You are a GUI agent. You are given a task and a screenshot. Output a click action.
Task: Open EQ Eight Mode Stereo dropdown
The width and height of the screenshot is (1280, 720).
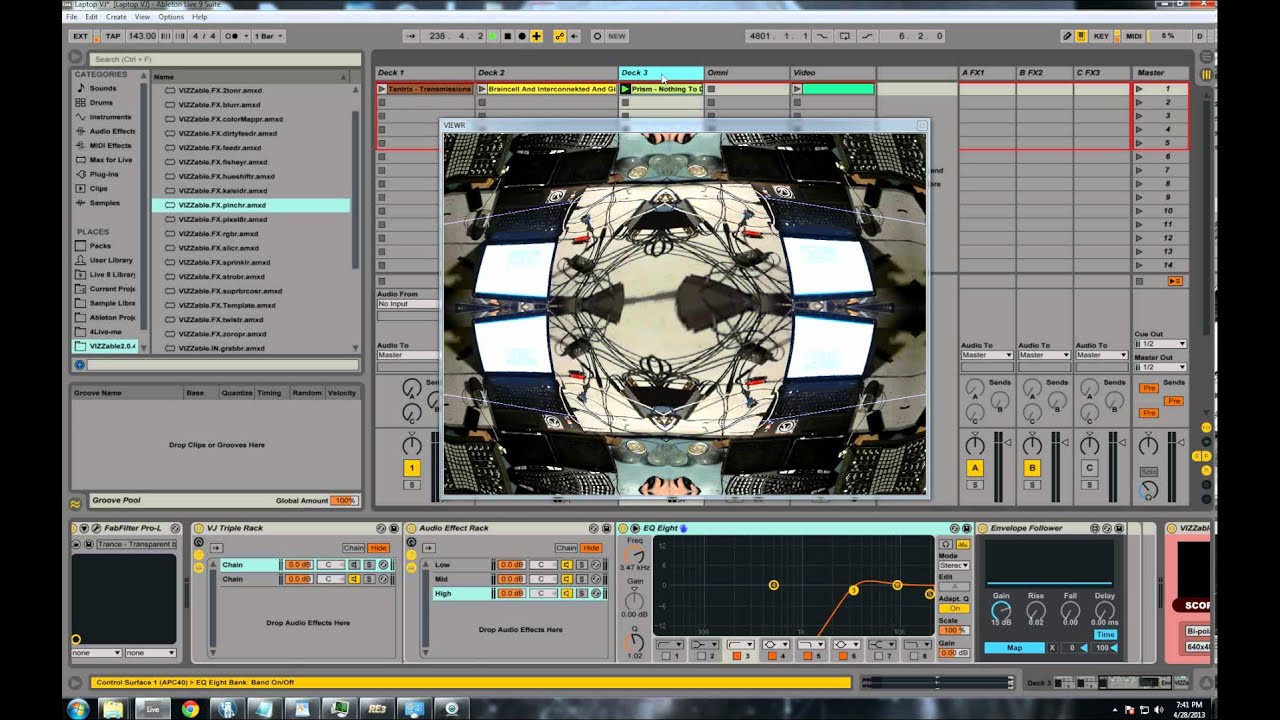pos(953,566)
